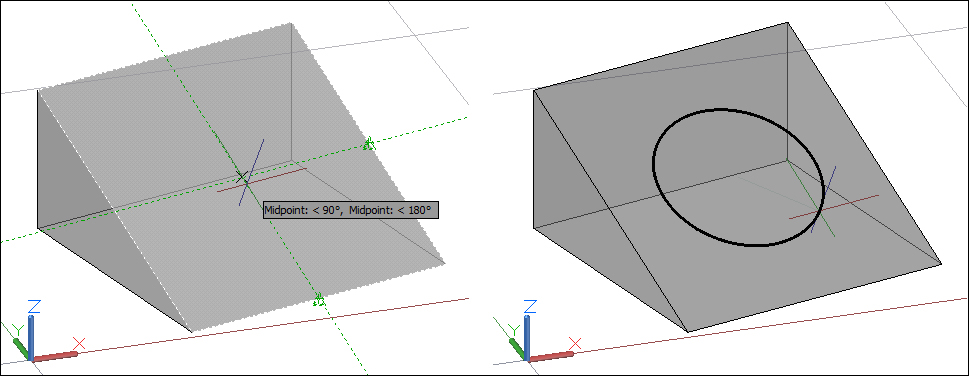Screen dimensions: 969x376
Task: Click the red X axis of right UCS icon
Action: click(553, 355)
